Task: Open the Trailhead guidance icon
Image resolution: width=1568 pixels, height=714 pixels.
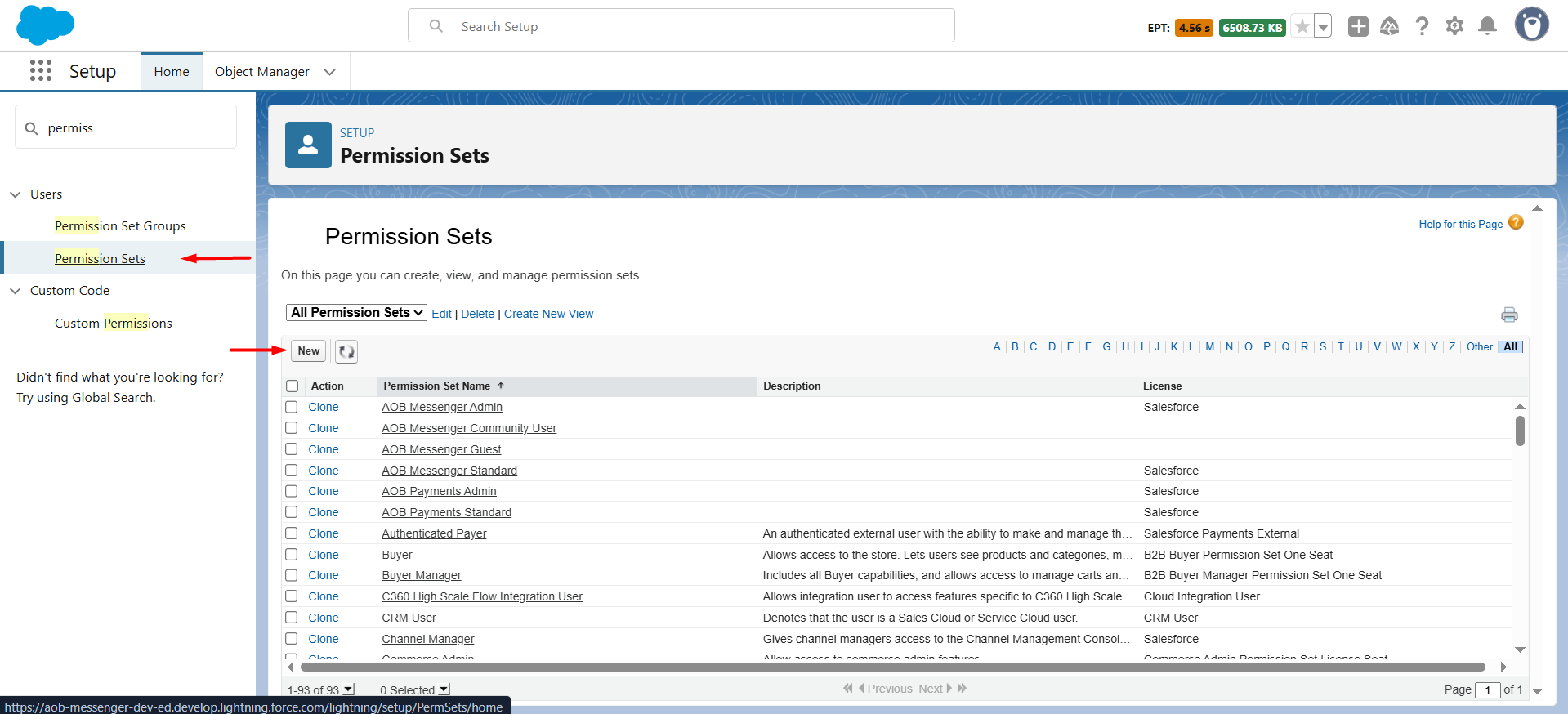Action: pyautogui.click(x=1390, y=27)
